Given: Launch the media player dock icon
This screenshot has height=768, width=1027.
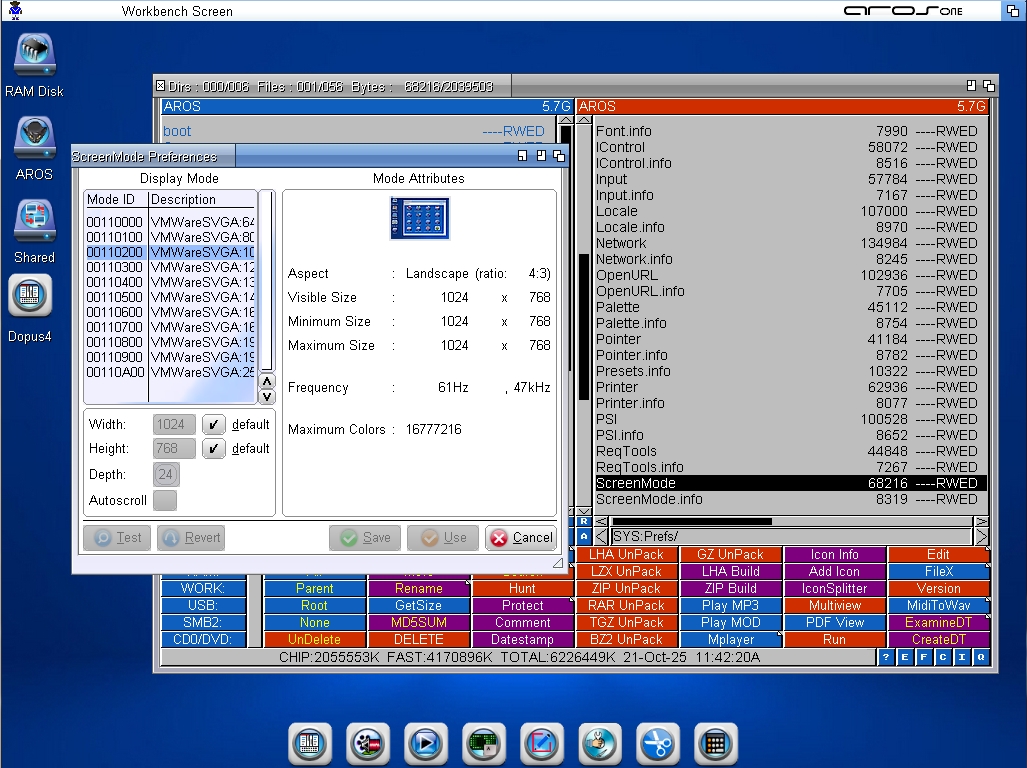Looking at the screenshot, I should (x=425, y=744).
